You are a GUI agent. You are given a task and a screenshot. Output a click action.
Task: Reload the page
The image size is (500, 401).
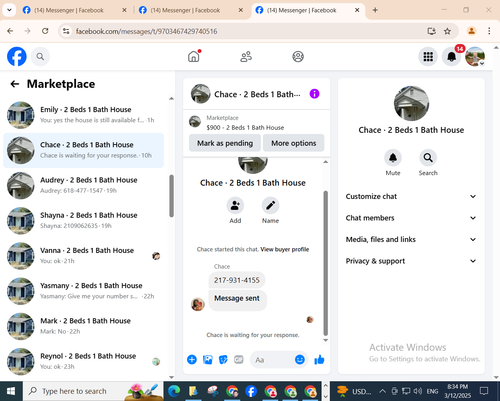click(45, 31)
